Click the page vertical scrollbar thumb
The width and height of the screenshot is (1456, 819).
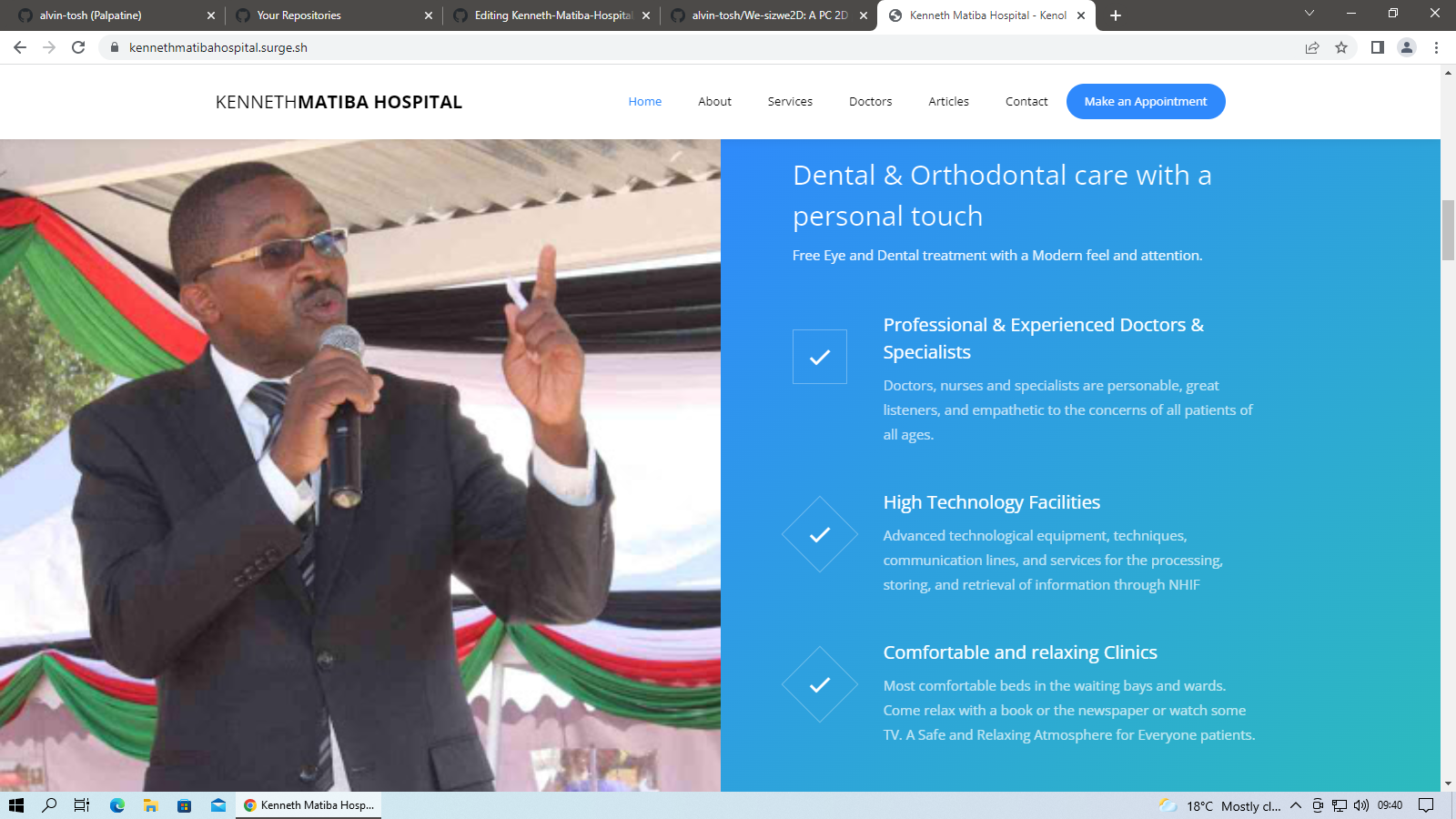[x=1448, y=229]
